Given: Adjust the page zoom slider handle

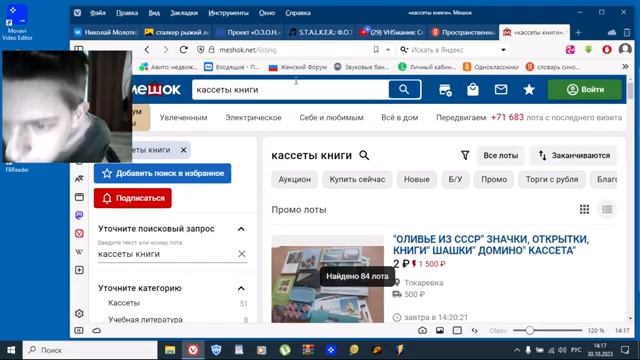Looking at the screenshot, I should 529,331.
